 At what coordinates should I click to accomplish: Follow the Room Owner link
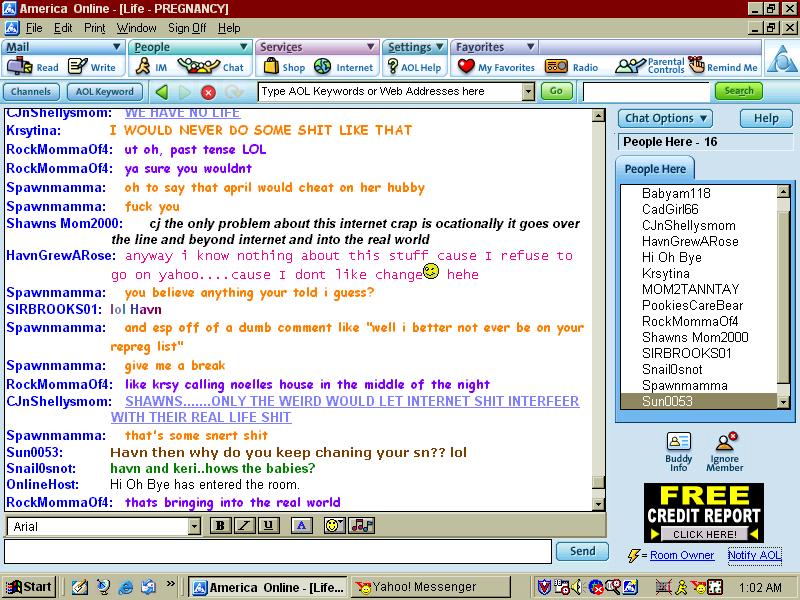pos(682,555)
